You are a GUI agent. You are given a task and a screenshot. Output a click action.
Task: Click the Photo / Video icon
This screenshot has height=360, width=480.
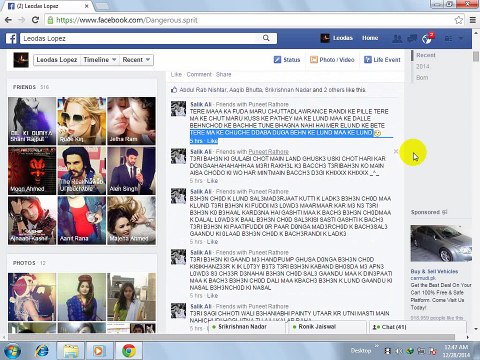click(314, 60)
